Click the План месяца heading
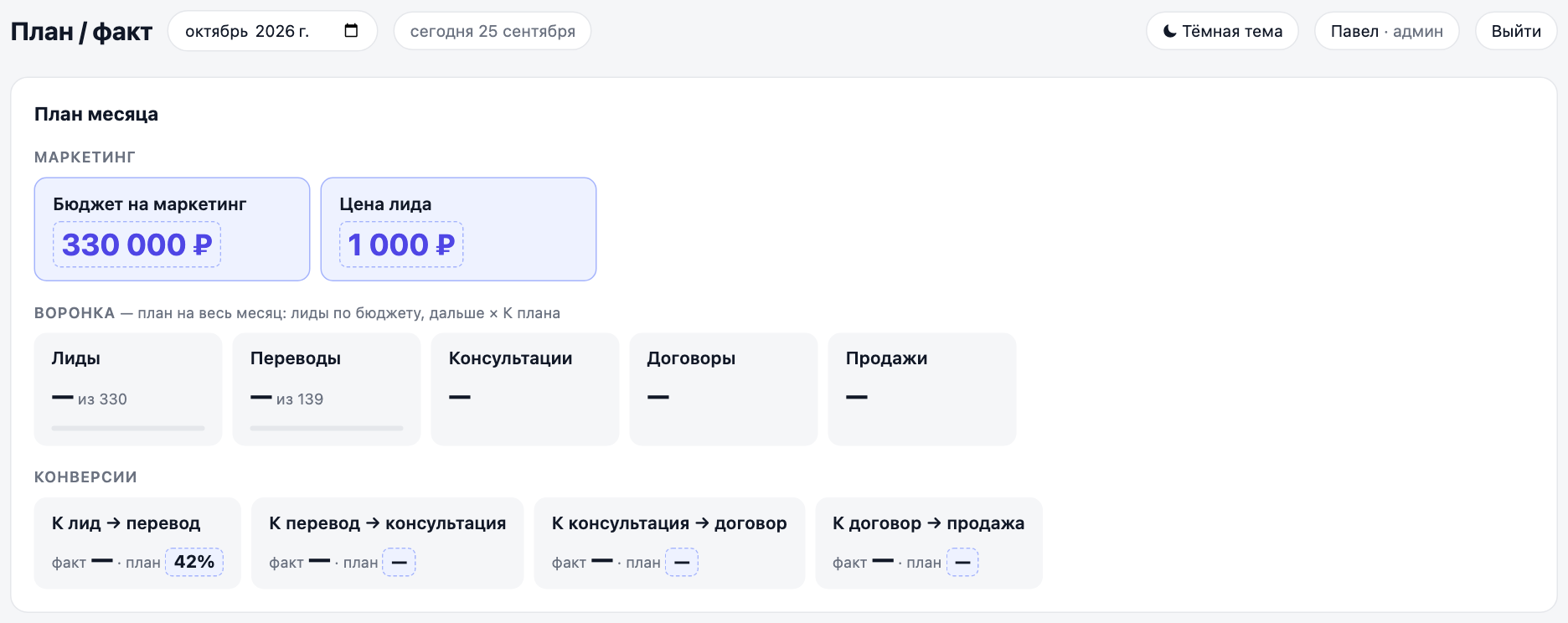 96,114
